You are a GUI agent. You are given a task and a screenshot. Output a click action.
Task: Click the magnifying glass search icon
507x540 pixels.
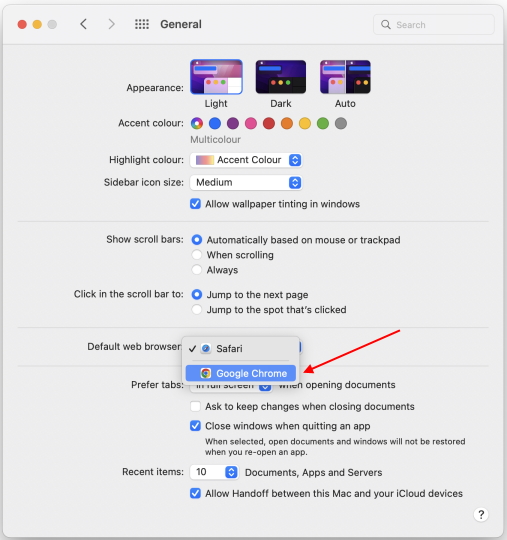pos(386,24)
